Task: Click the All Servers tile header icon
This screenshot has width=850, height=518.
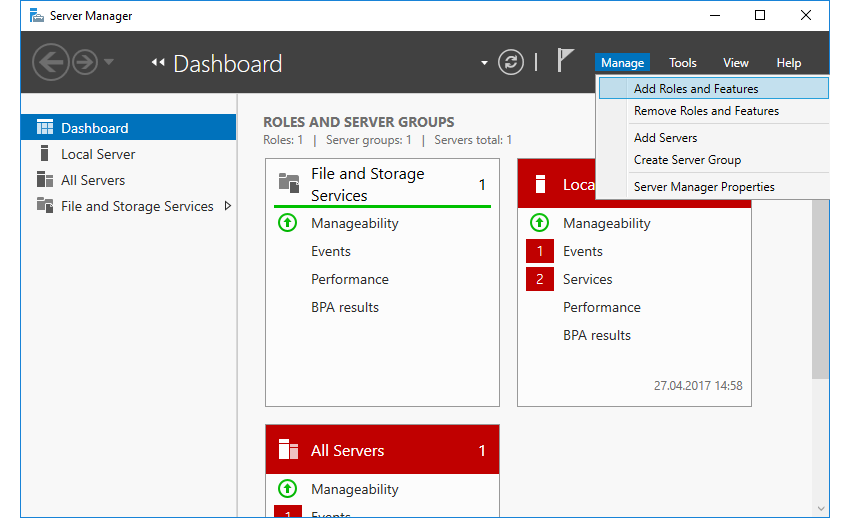Action: pos(288,450)
